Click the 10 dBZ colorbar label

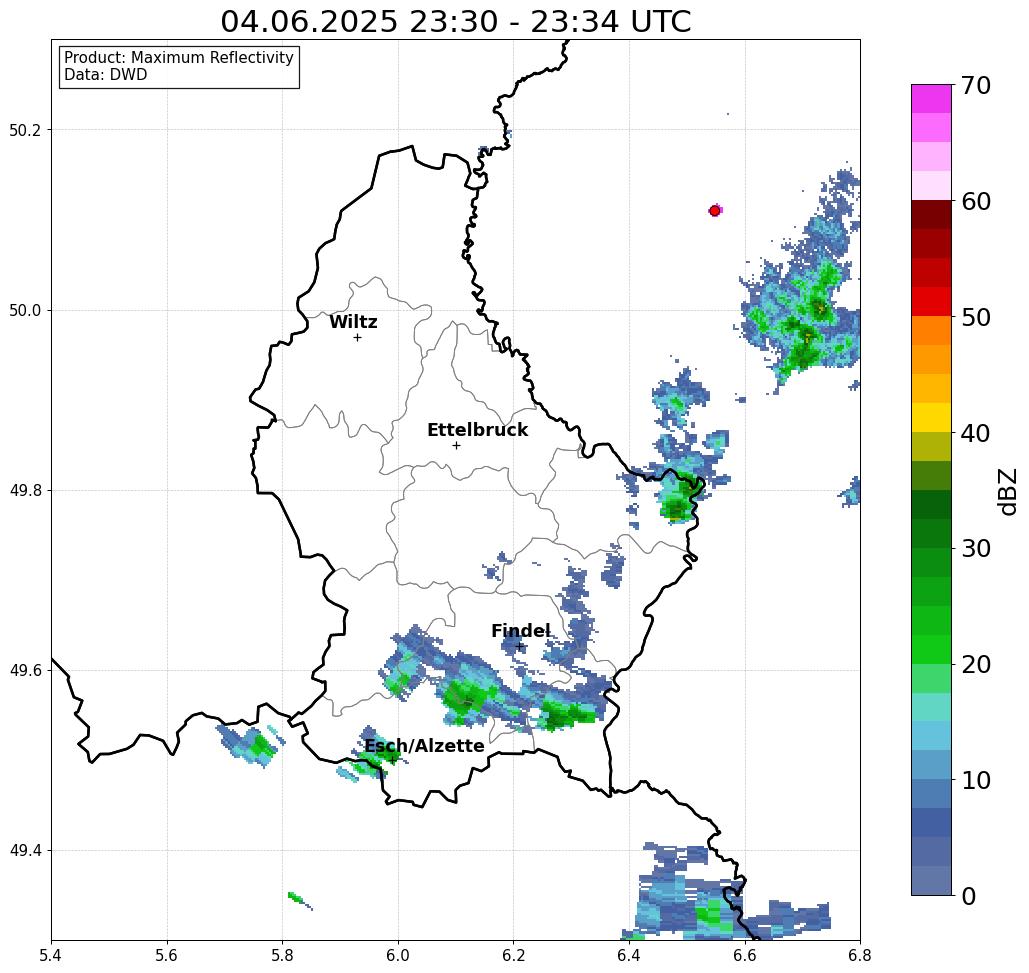point(976,780)
